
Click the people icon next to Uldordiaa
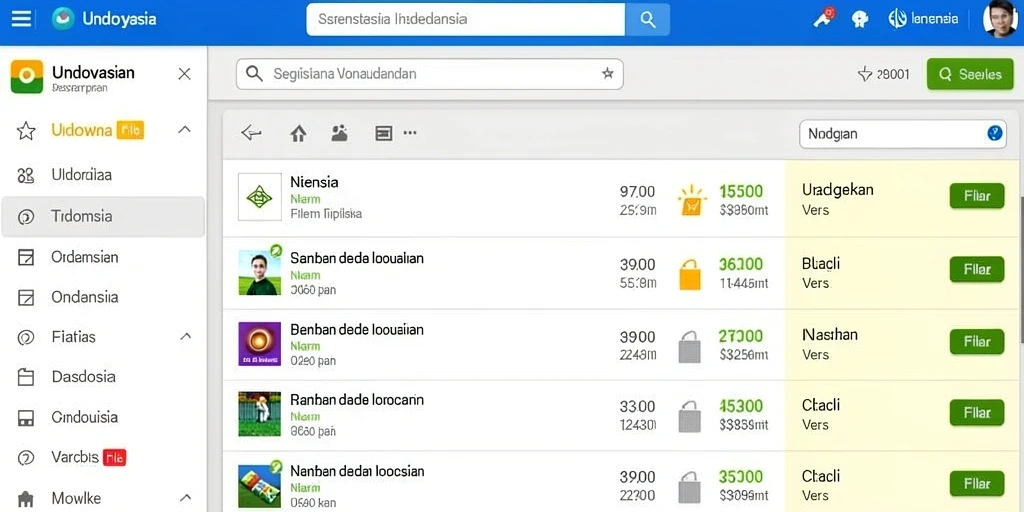(25, 175)
